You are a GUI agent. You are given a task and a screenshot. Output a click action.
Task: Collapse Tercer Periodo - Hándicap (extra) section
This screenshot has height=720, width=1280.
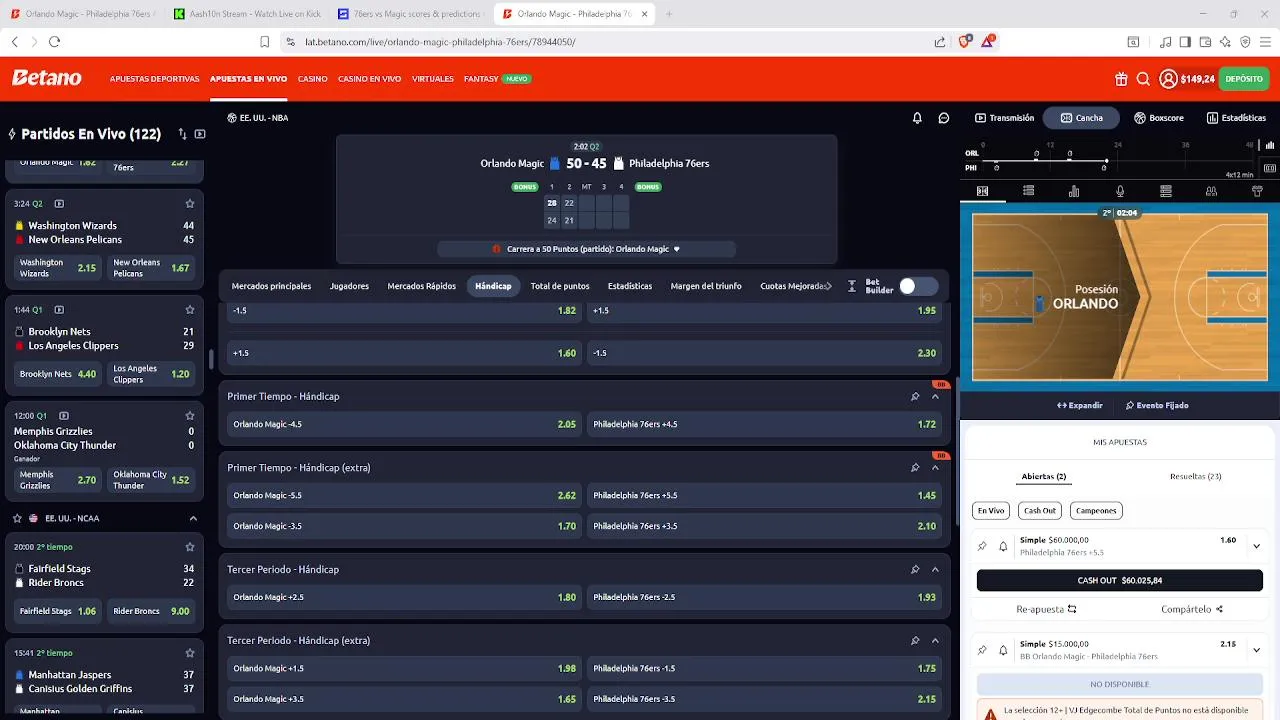[x=935, y=641]
